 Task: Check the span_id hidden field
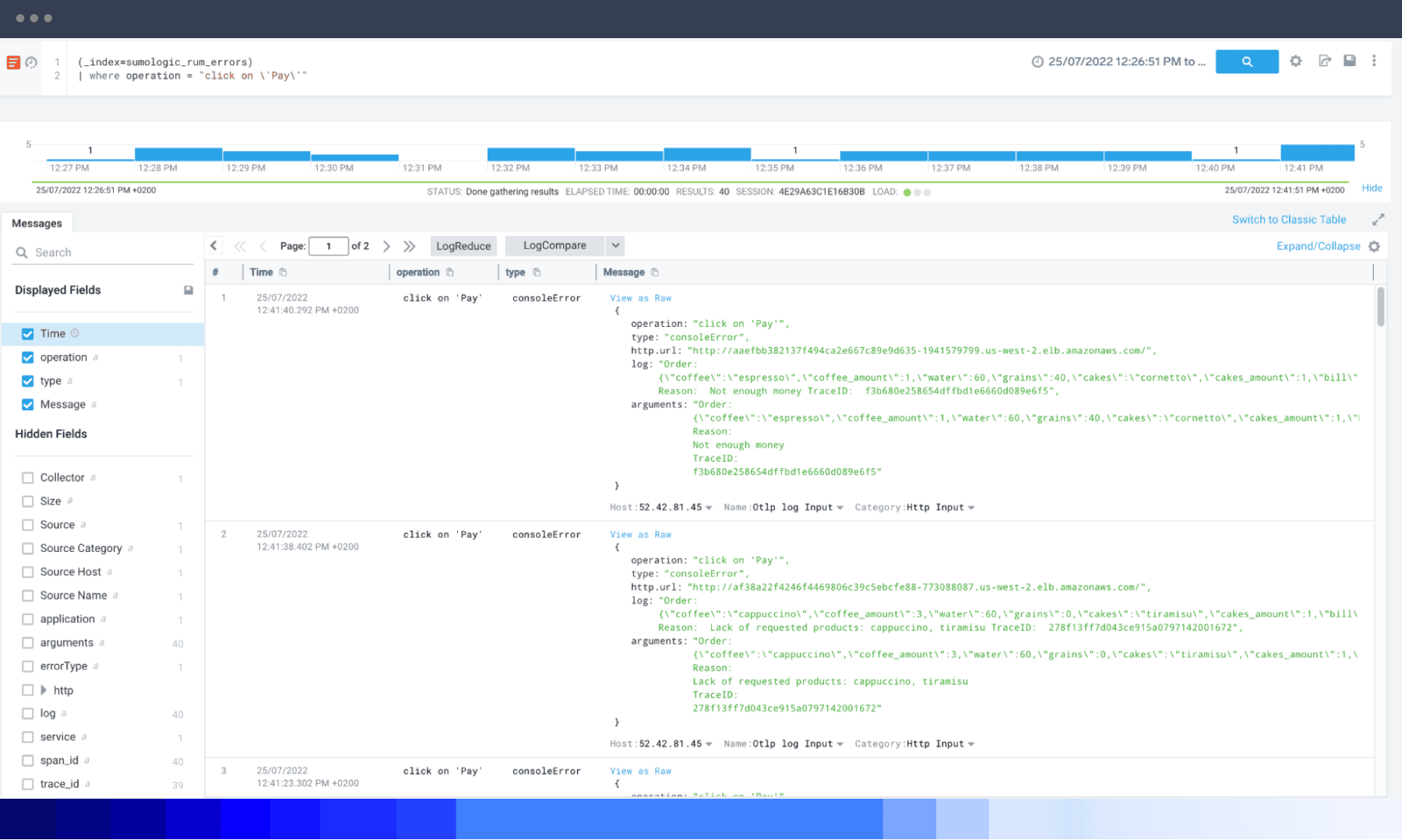point(28,761)
